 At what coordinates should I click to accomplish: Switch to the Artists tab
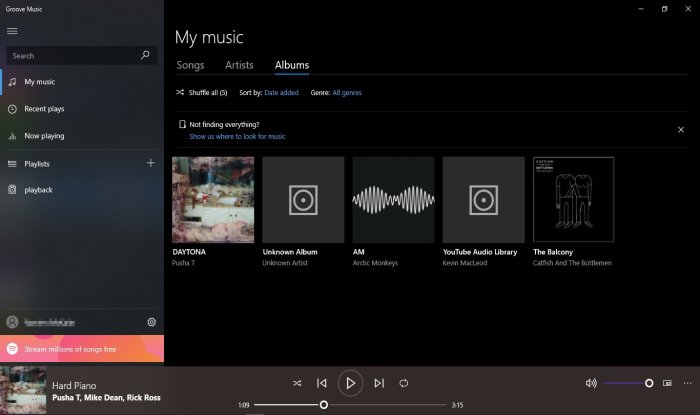tap(239, 65)
